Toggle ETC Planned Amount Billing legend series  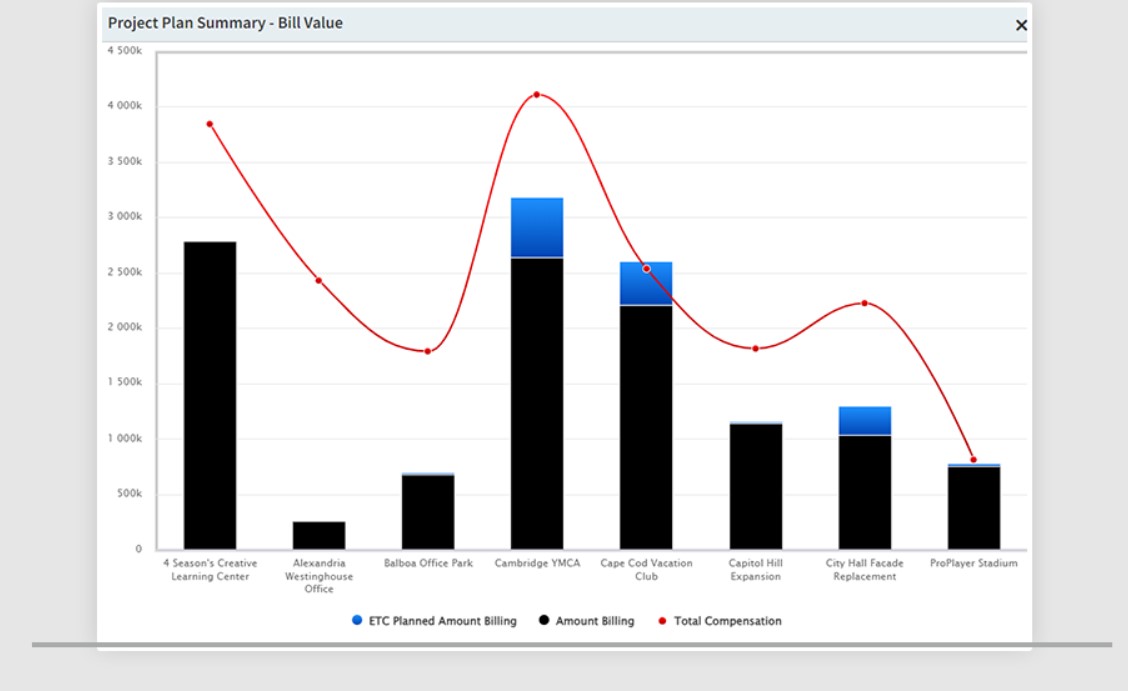click(x=434, y=621)
